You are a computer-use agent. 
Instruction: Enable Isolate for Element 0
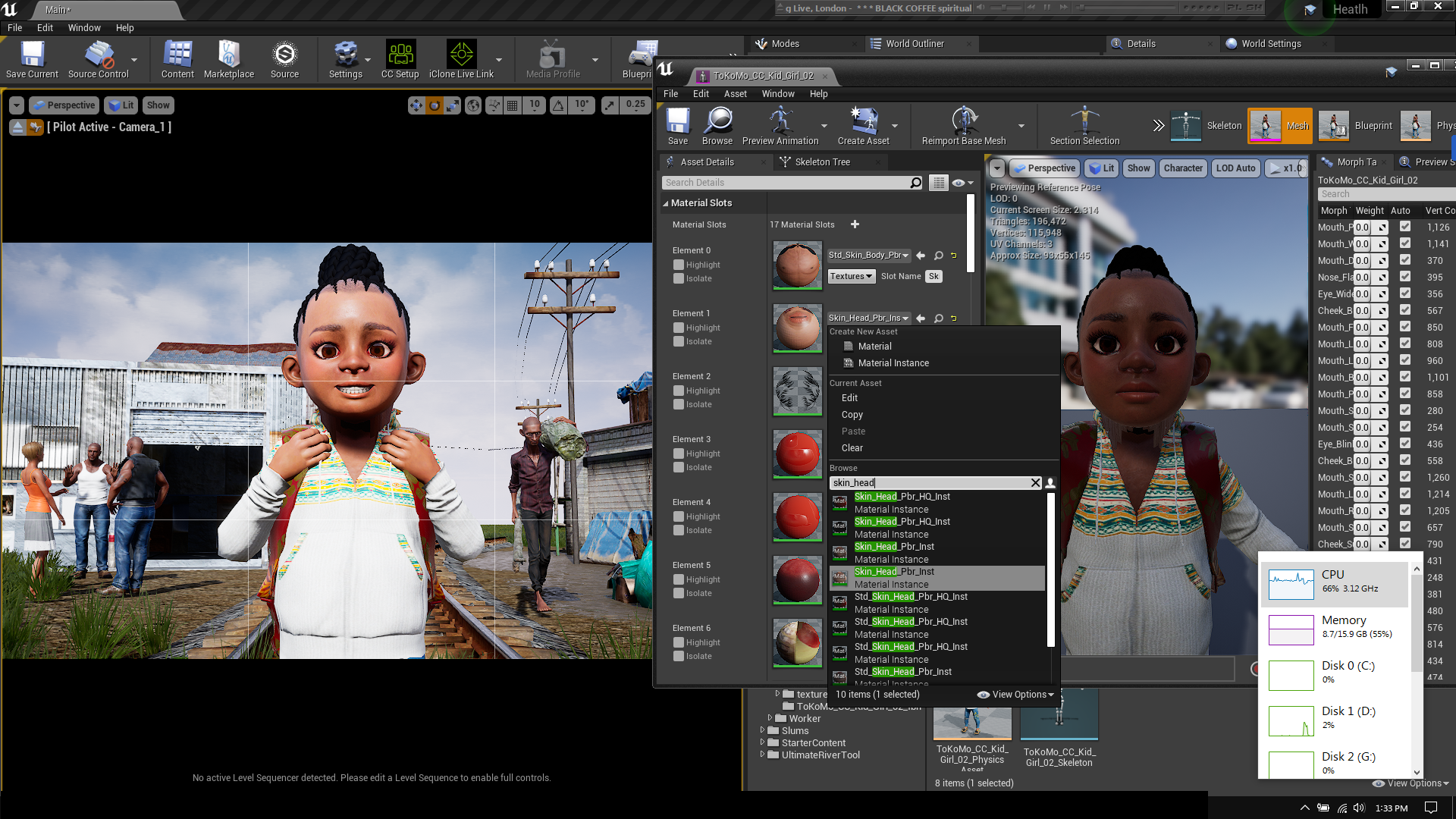point(679,279)
